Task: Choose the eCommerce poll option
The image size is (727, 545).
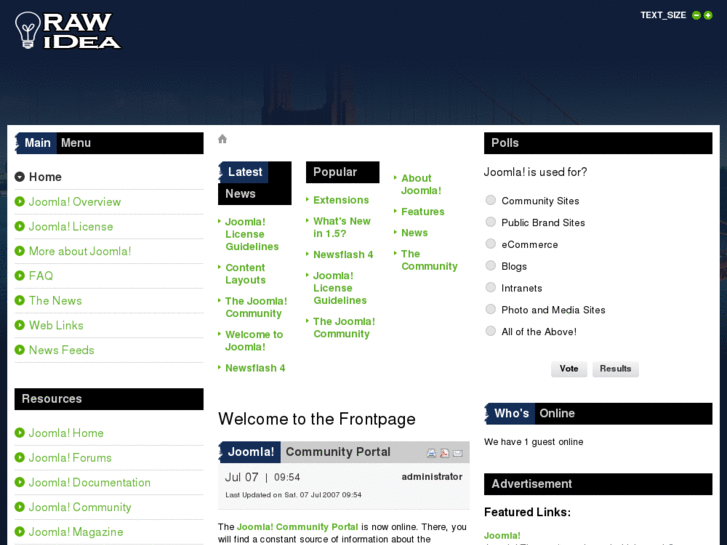Action: pyautogui.click(x=491, y=244)
